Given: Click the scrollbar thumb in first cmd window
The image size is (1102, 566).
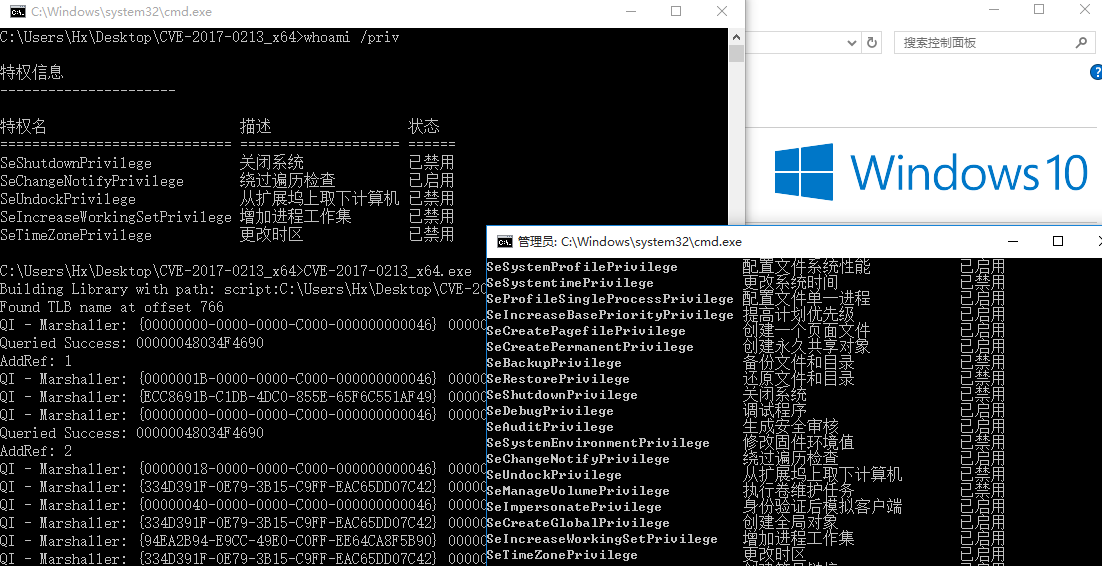Looking at the screenshot, I should [x=736, y=54].
